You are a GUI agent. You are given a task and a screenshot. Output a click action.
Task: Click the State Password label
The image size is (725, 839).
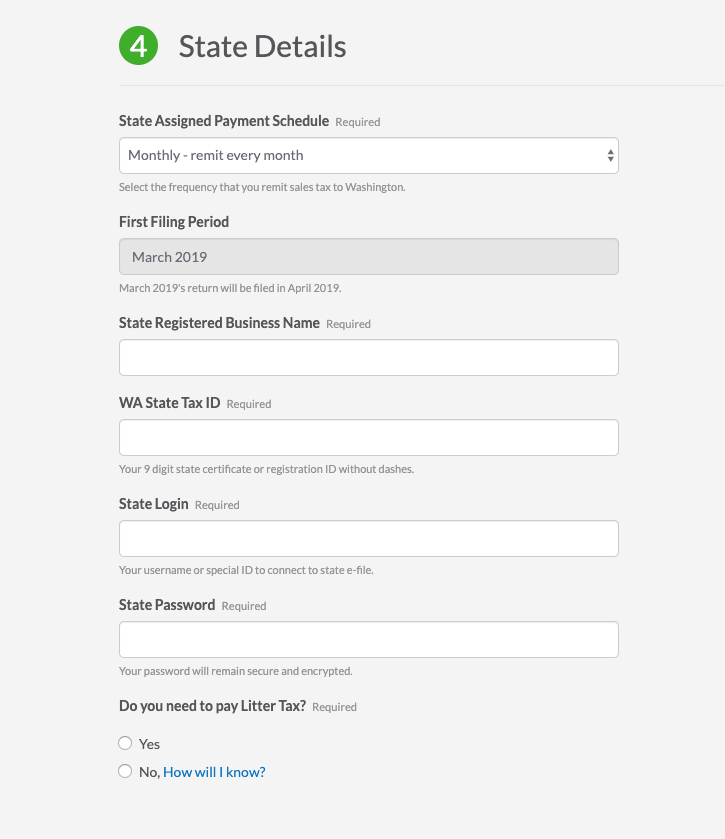[x=167, y=605]
